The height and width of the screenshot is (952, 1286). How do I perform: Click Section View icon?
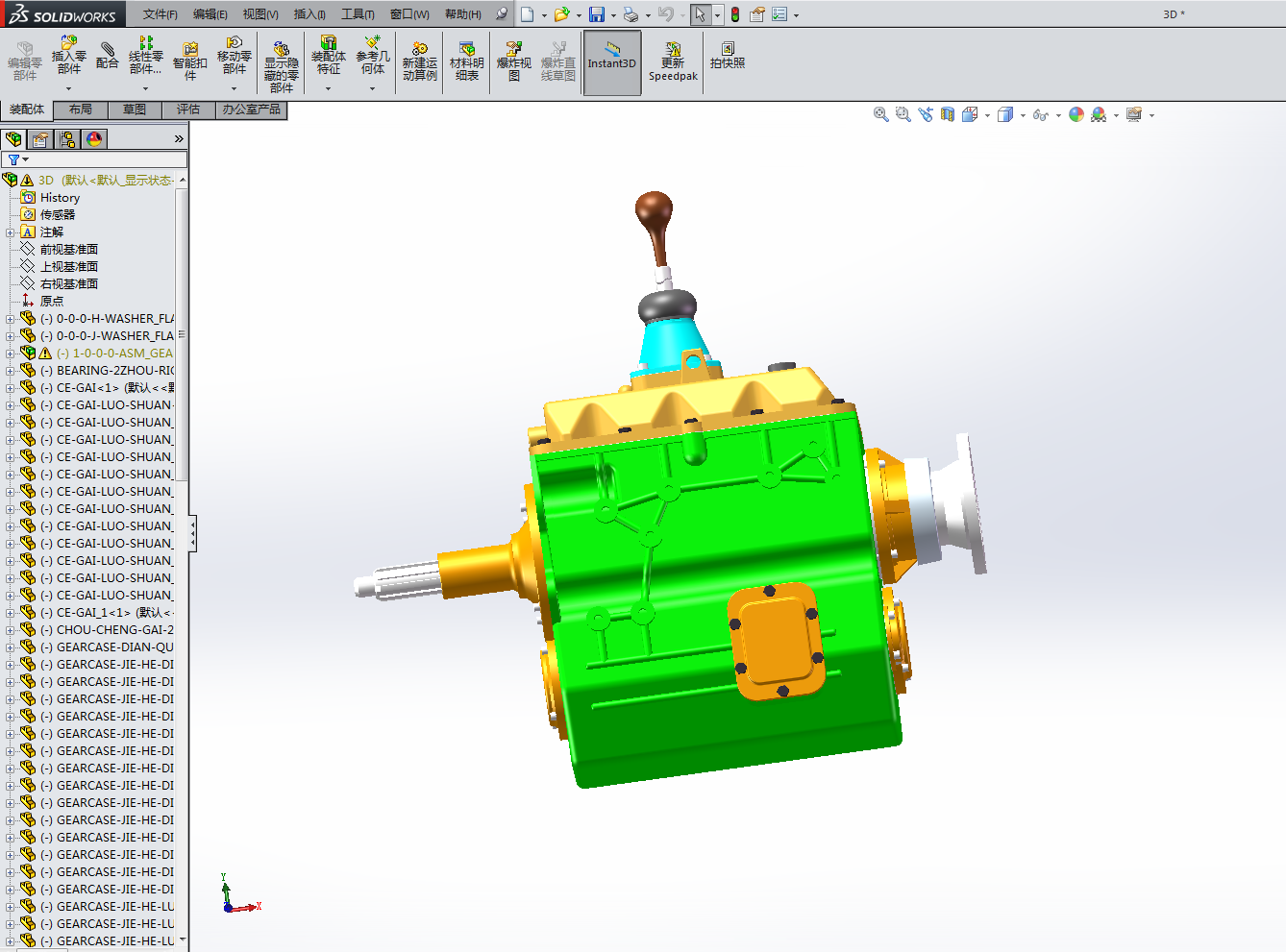(948, 114)
